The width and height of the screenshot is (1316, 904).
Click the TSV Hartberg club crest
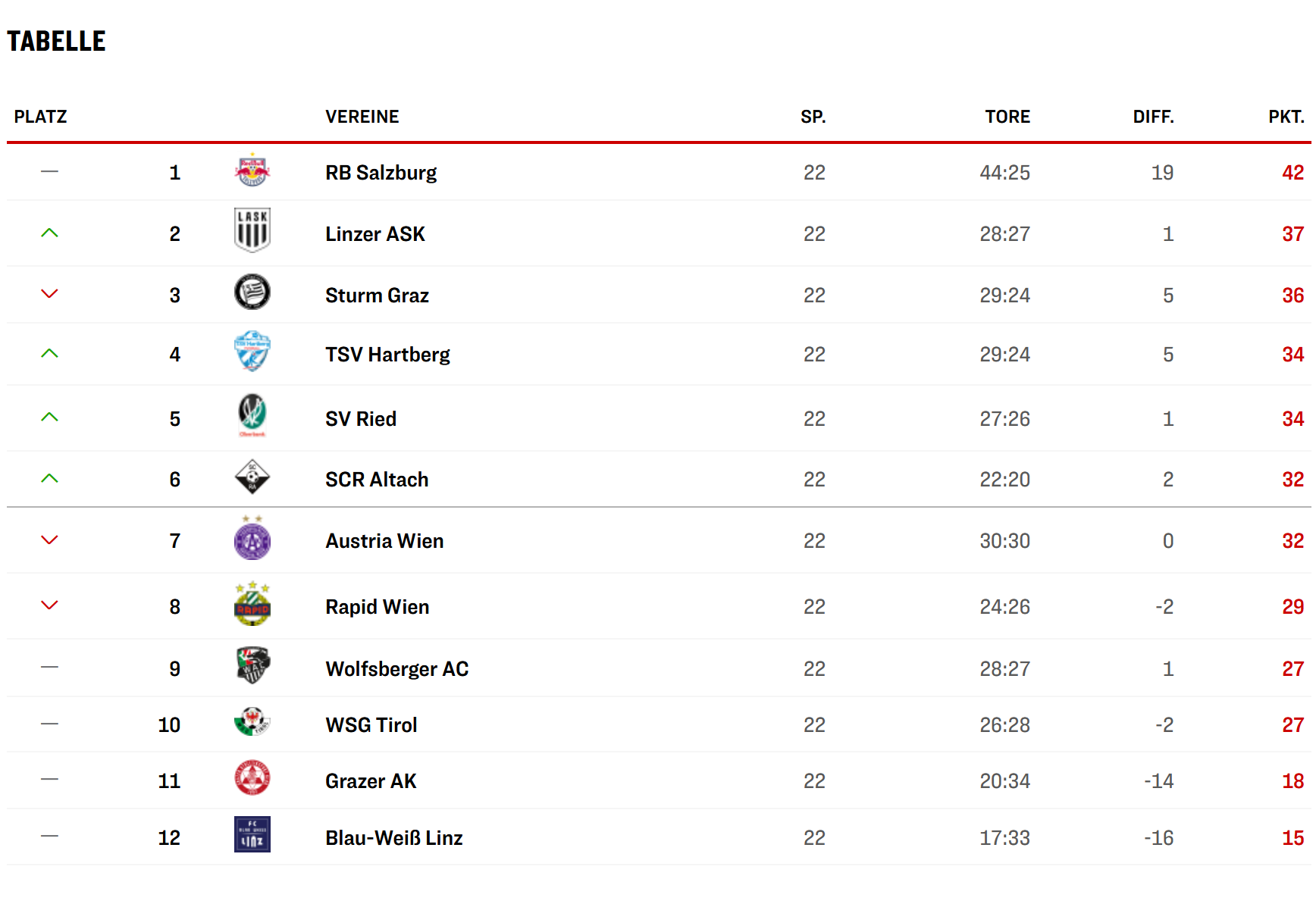(252, 351)
